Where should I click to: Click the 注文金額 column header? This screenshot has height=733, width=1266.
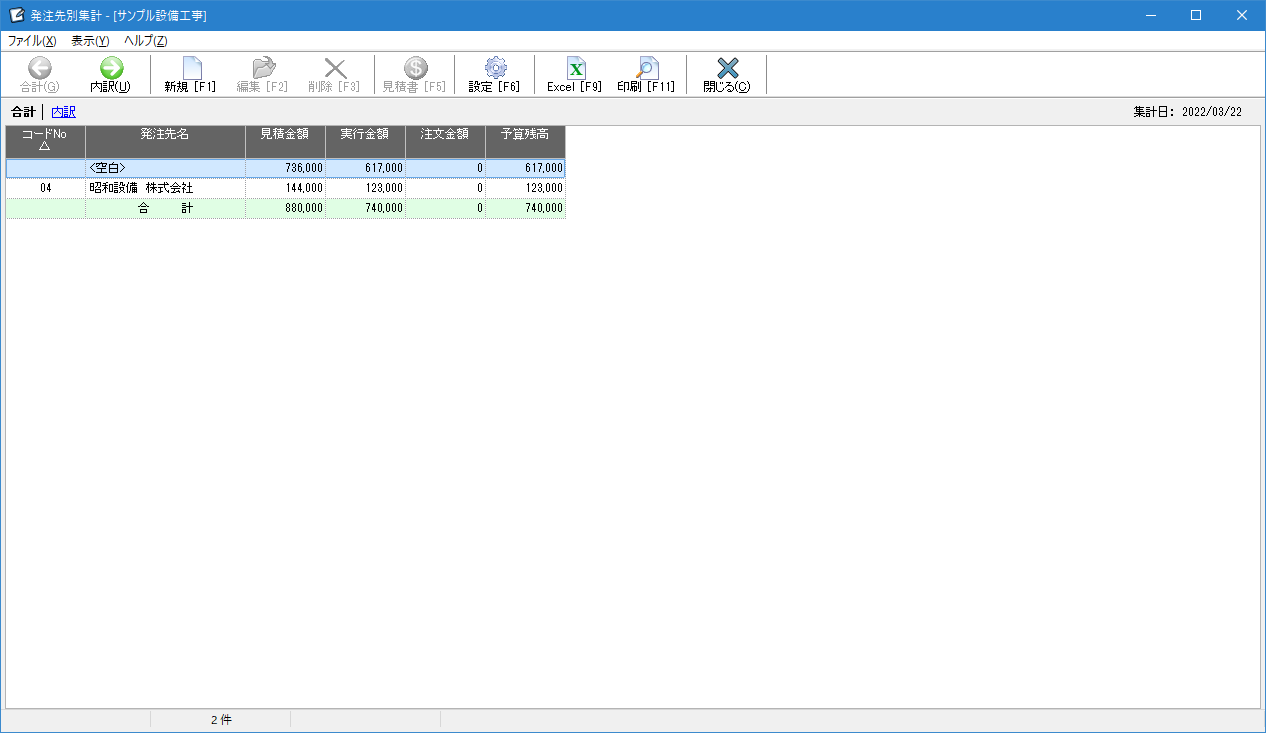click(446, 141)
